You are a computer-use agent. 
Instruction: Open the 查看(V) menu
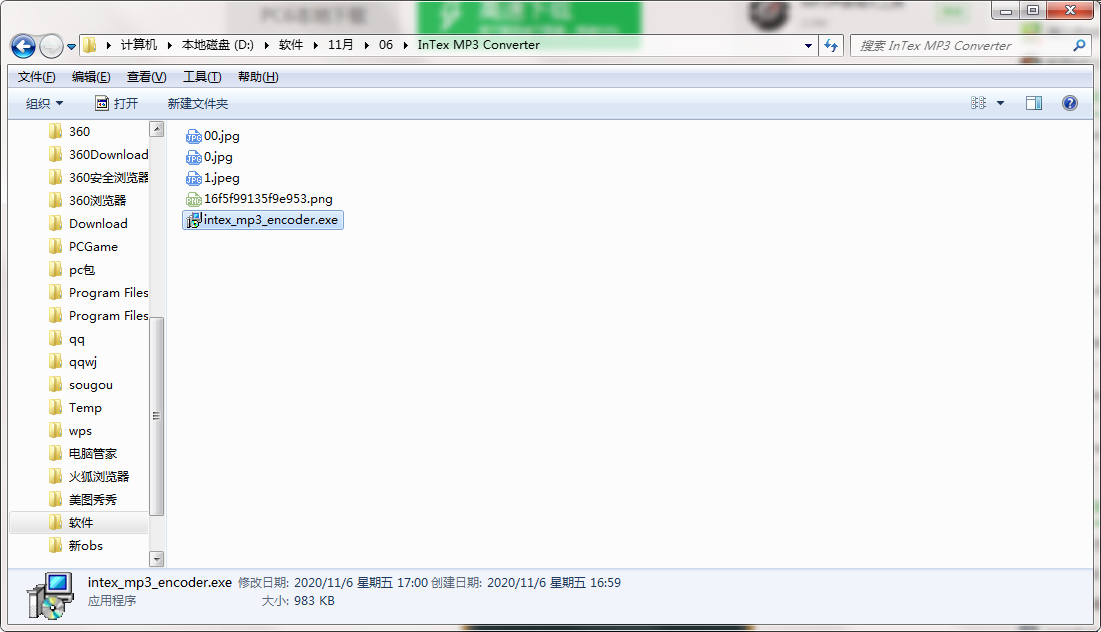click(146, 77)
